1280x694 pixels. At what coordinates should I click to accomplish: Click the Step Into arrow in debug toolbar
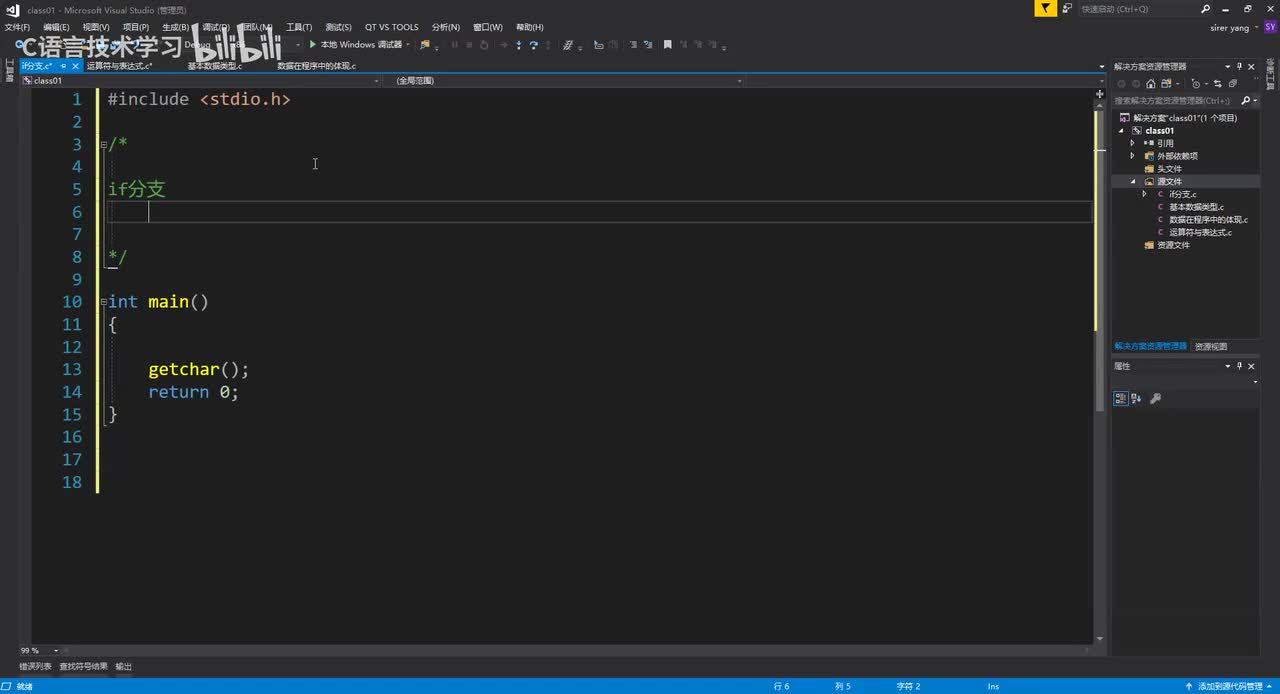pyautogui.click(x=519, y=45)
